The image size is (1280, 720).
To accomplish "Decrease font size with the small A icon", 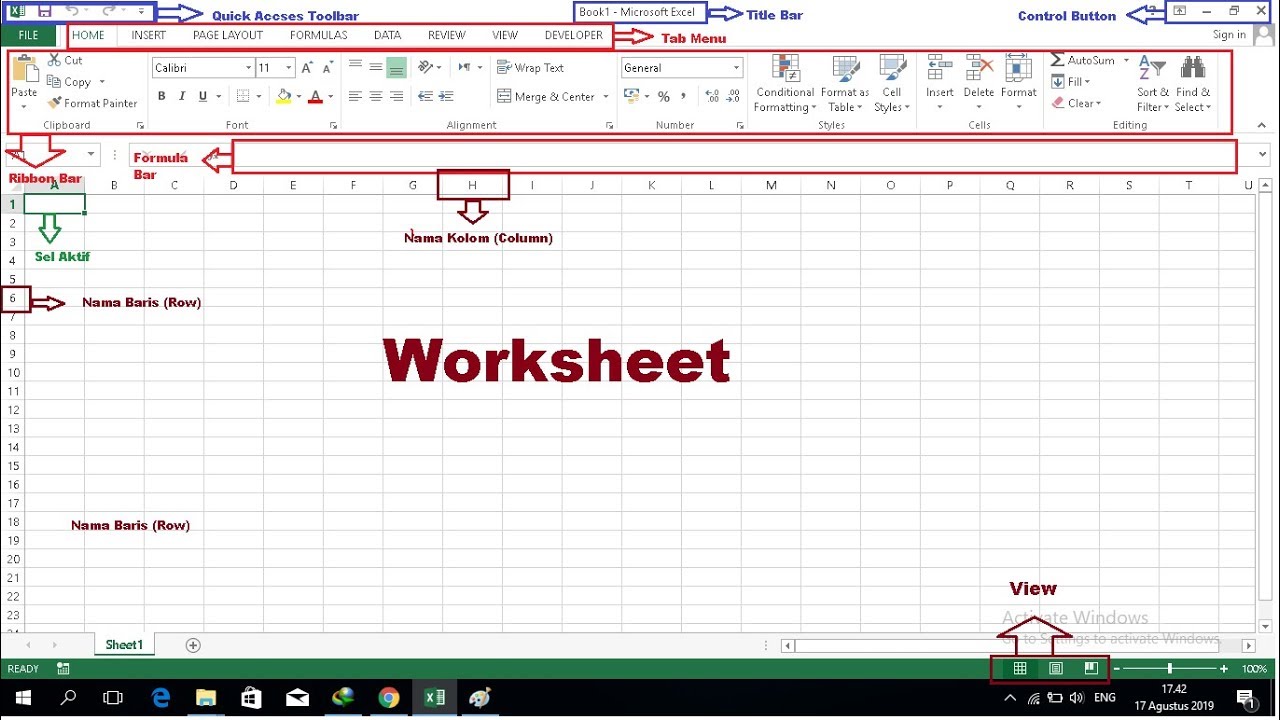I will tap(328, 68).
